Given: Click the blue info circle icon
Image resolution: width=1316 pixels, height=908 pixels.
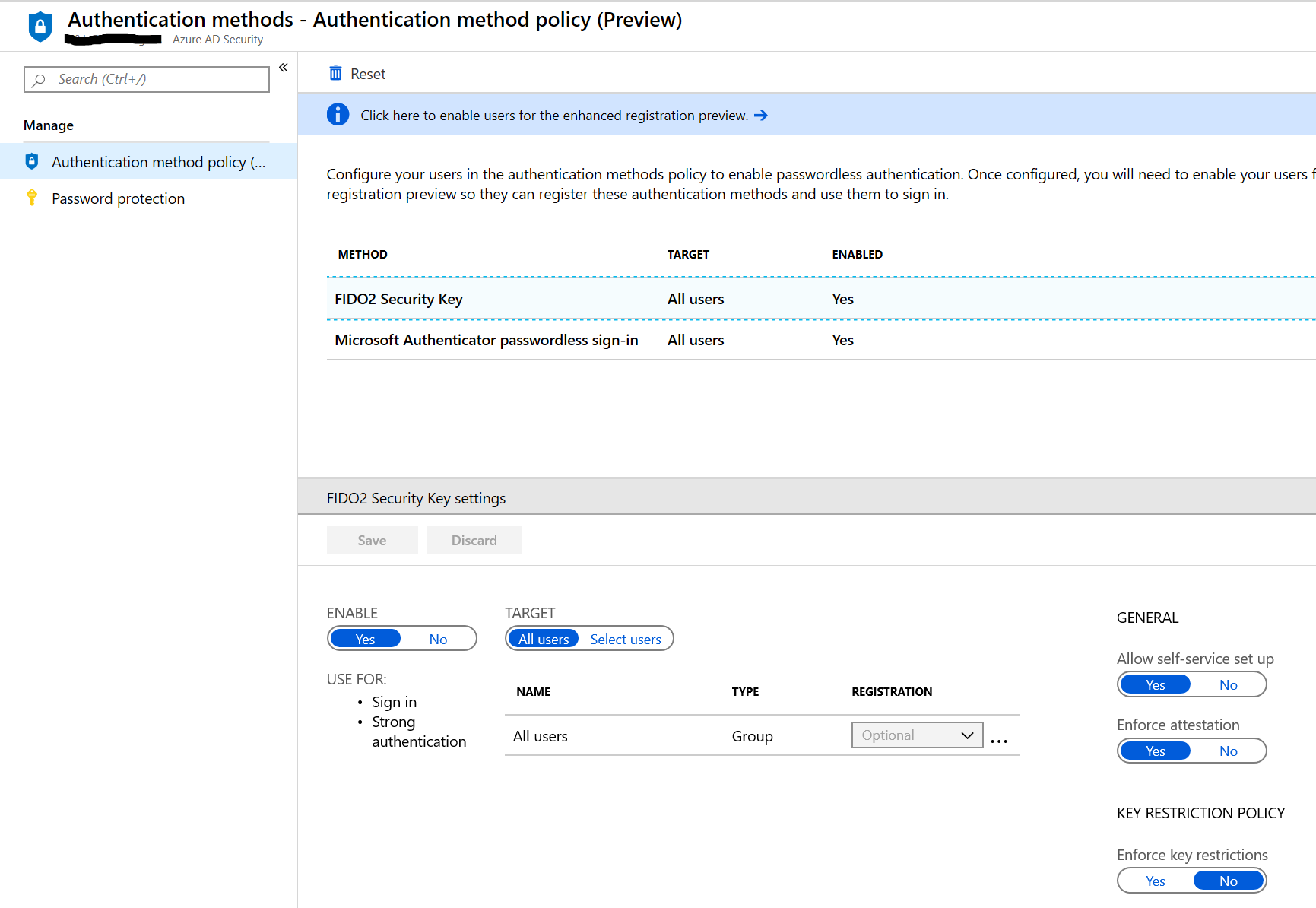Looking at the screenshot, I should point(338,115).
